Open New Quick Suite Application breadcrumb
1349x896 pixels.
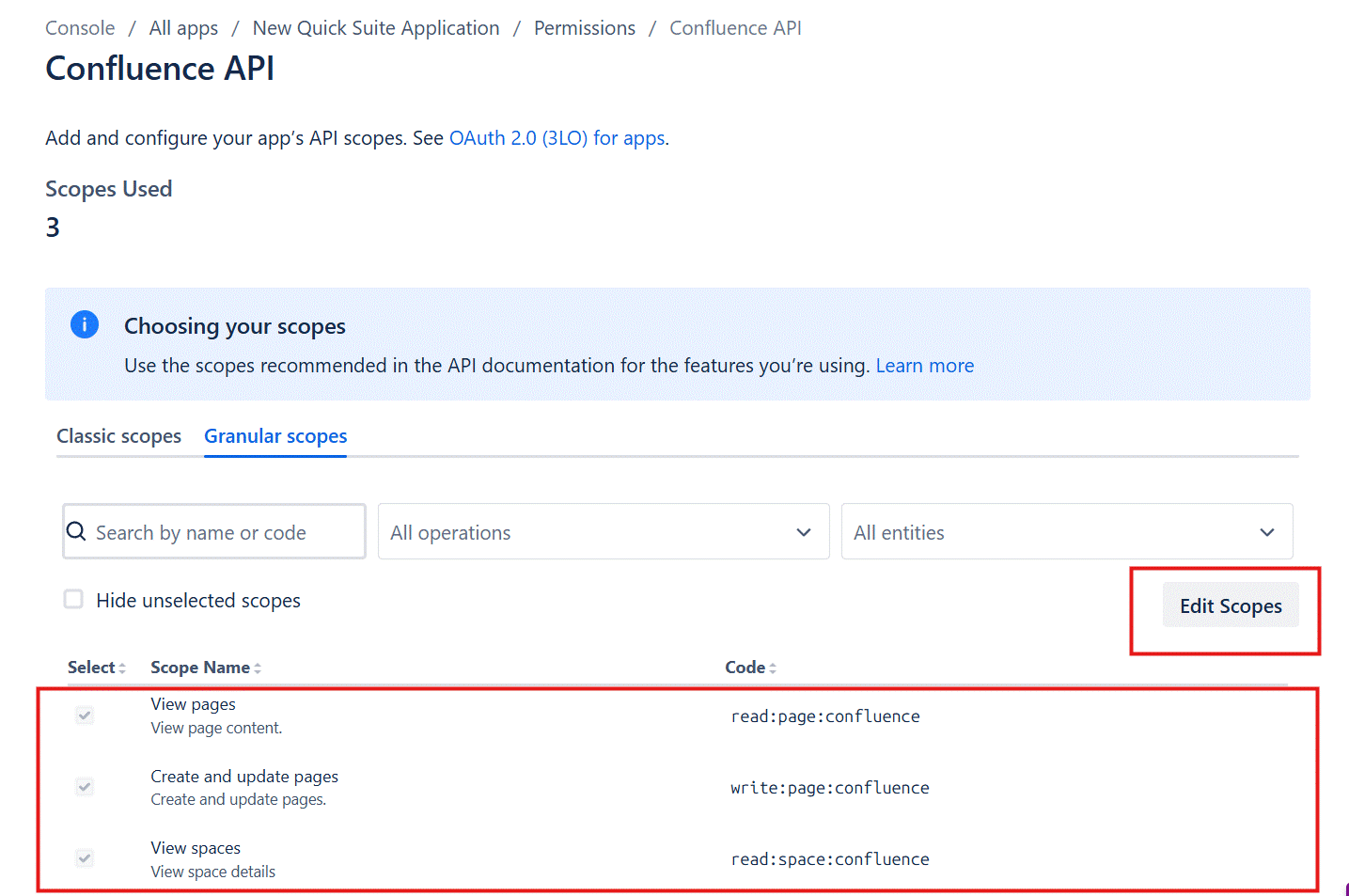pyautogui.click(x=376, y=28)
